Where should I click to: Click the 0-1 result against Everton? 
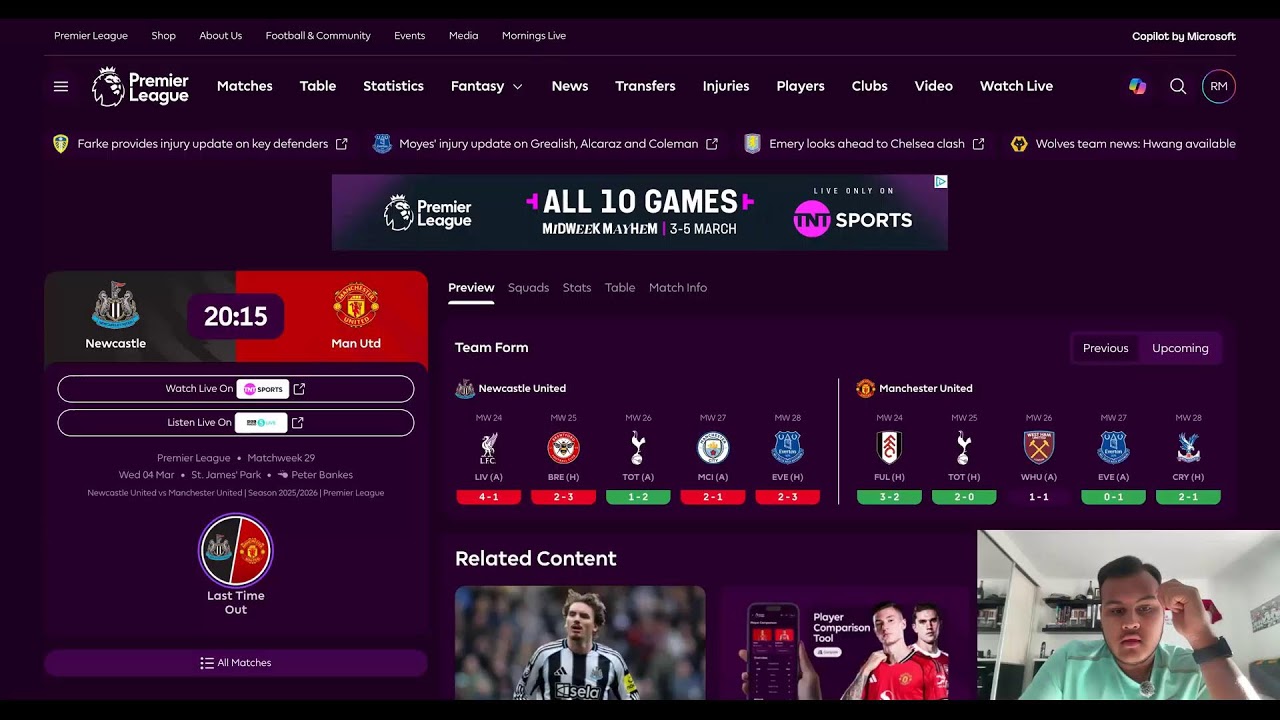[1113, 497]
